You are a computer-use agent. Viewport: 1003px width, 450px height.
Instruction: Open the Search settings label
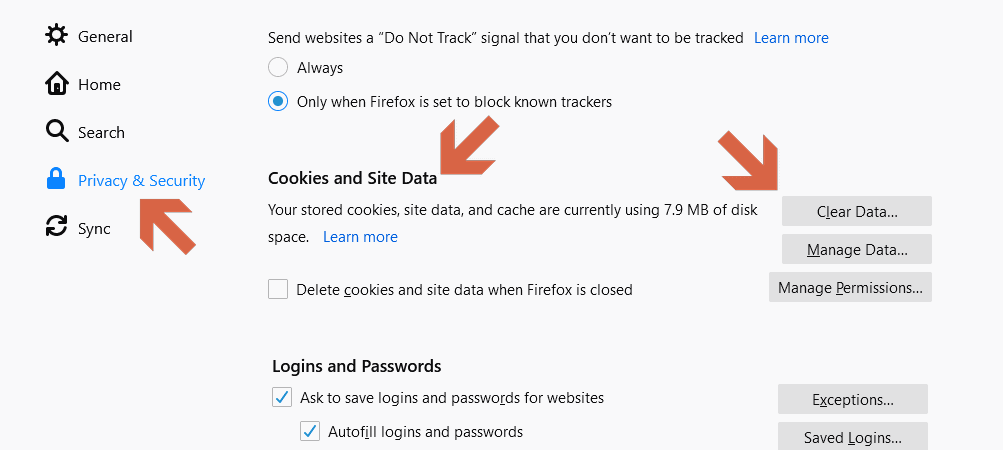coord(101,133)
